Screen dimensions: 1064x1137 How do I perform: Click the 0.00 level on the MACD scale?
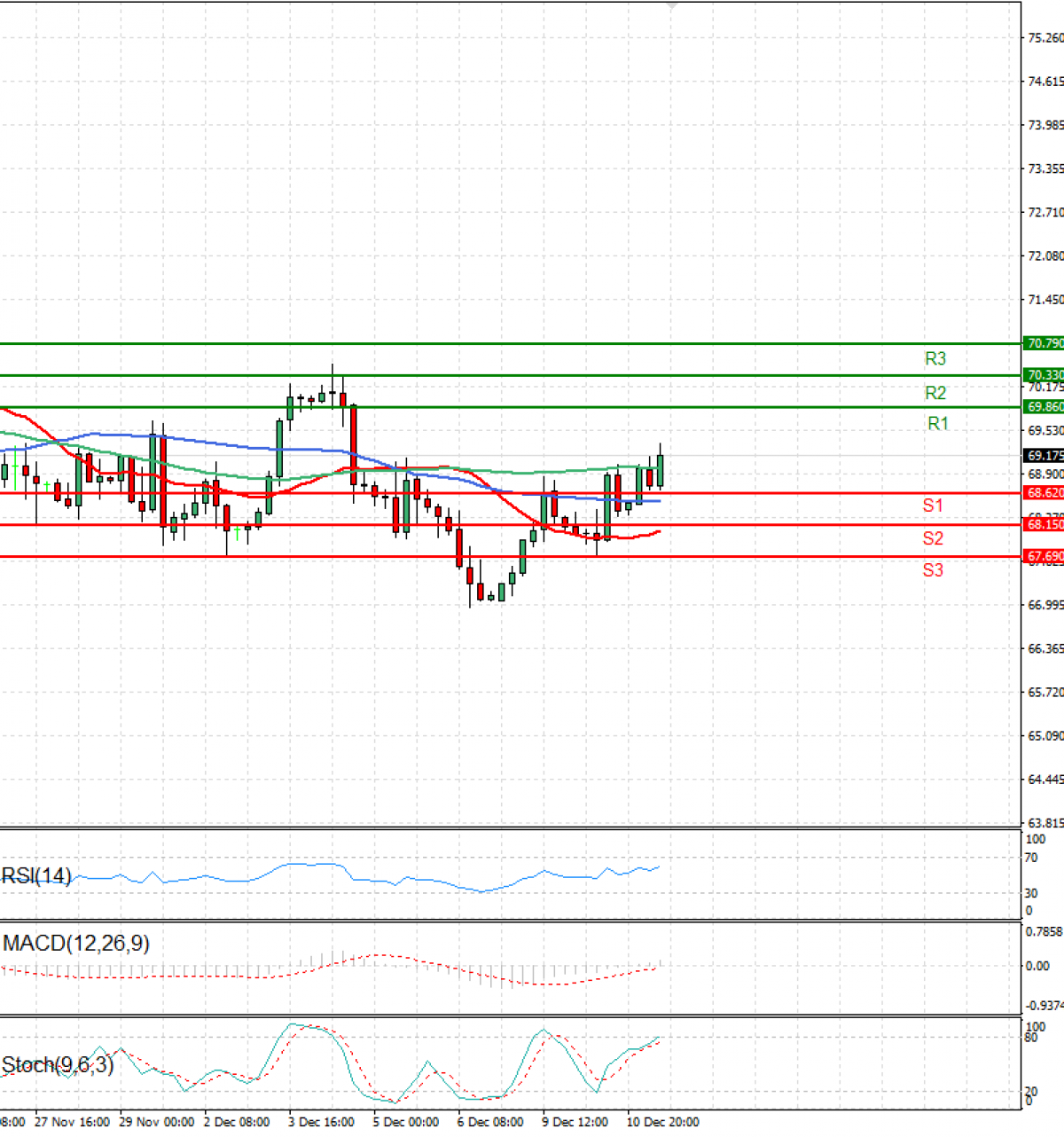point(1038,966)
